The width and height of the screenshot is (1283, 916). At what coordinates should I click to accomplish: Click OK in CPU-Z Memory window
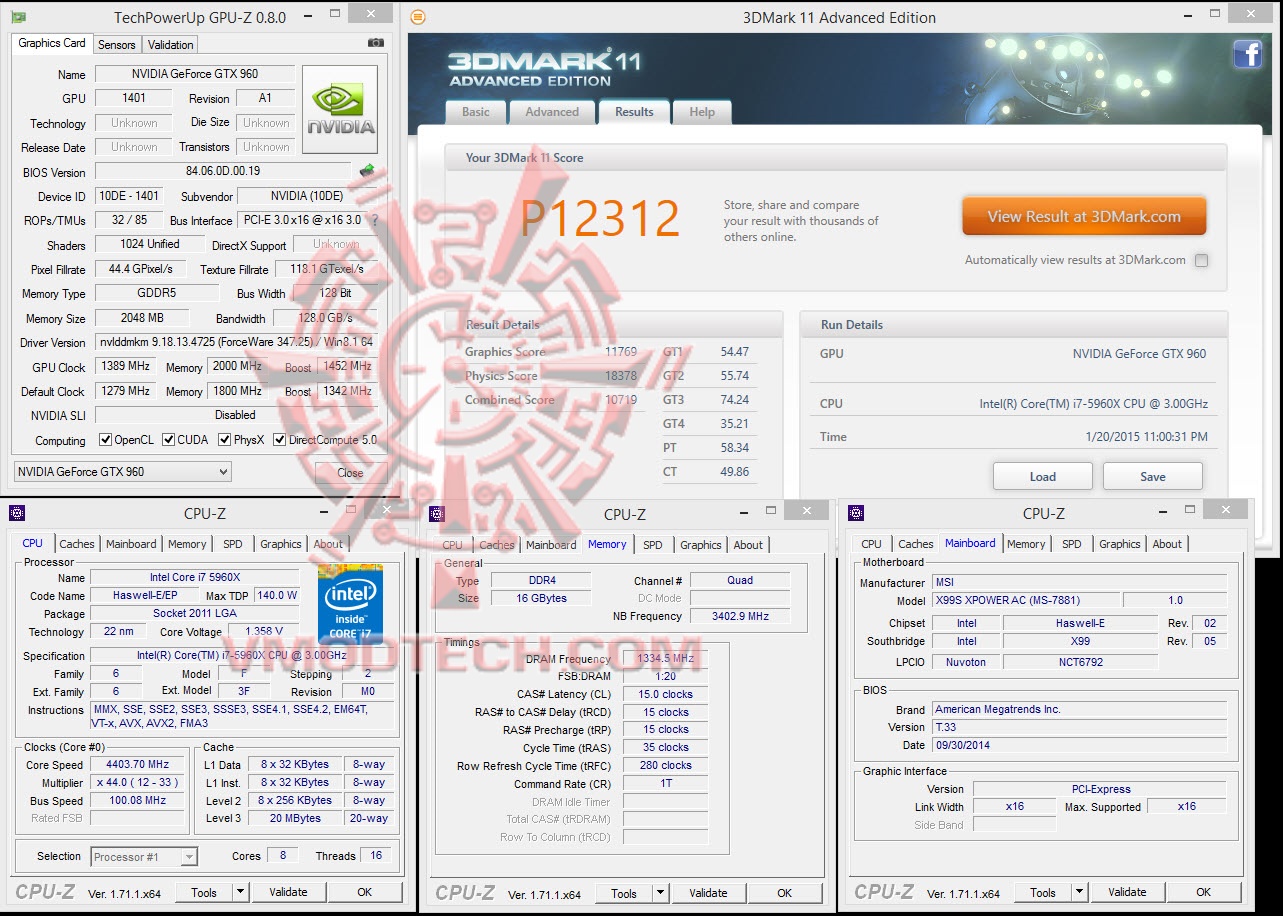point(784,893)
